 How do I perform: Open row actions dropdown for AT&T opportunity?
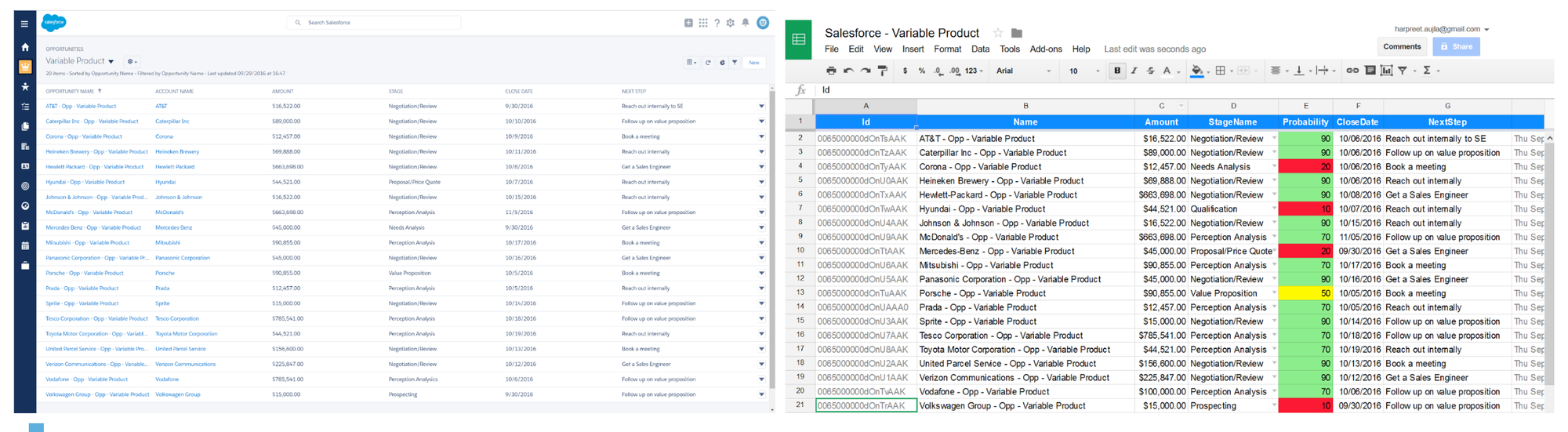click(761, 107)
